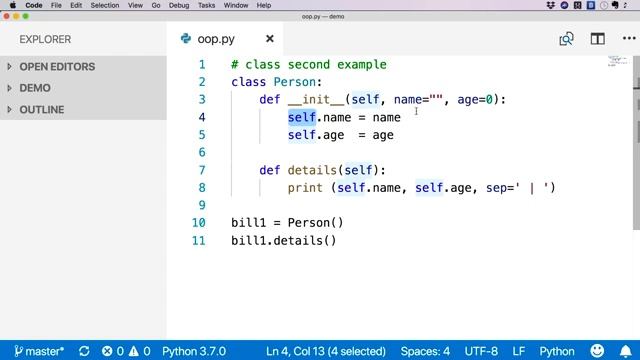Click the synchronize changes icon

point(84,351)
